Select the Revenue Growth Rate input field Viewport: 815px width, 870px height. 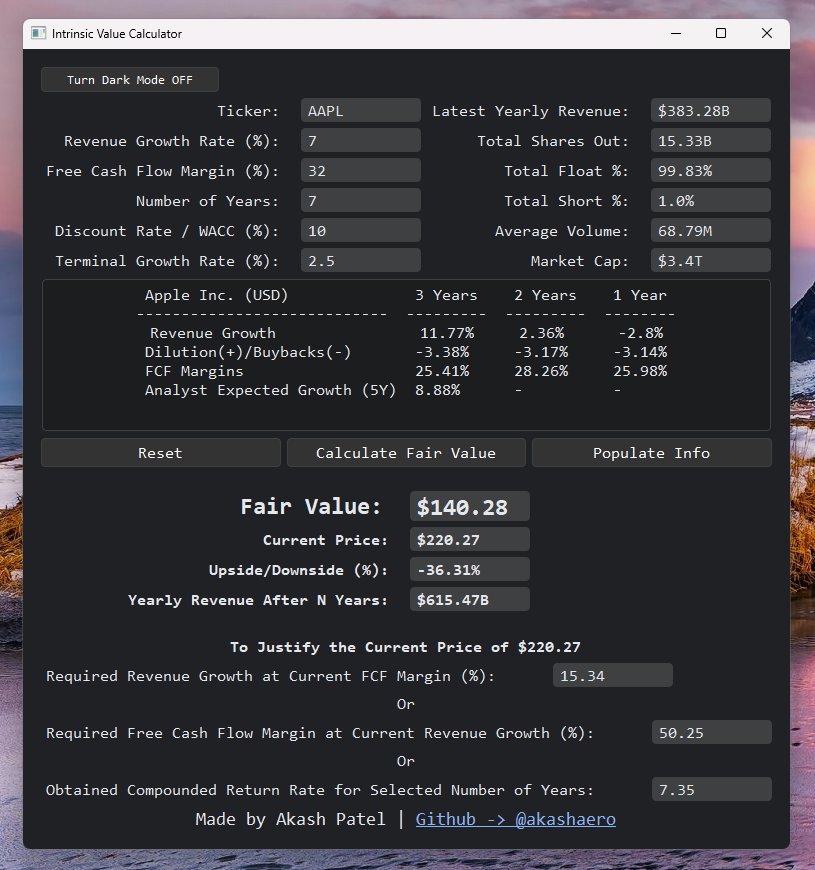pyautogui.click(x=361, y=140)
